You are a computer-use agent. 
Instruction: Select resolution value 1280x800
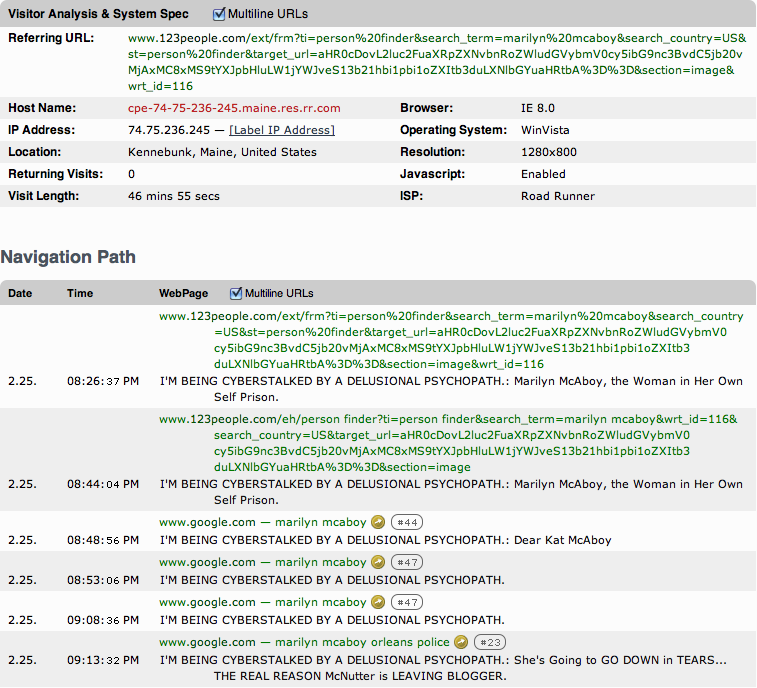(x=549, y=152)
